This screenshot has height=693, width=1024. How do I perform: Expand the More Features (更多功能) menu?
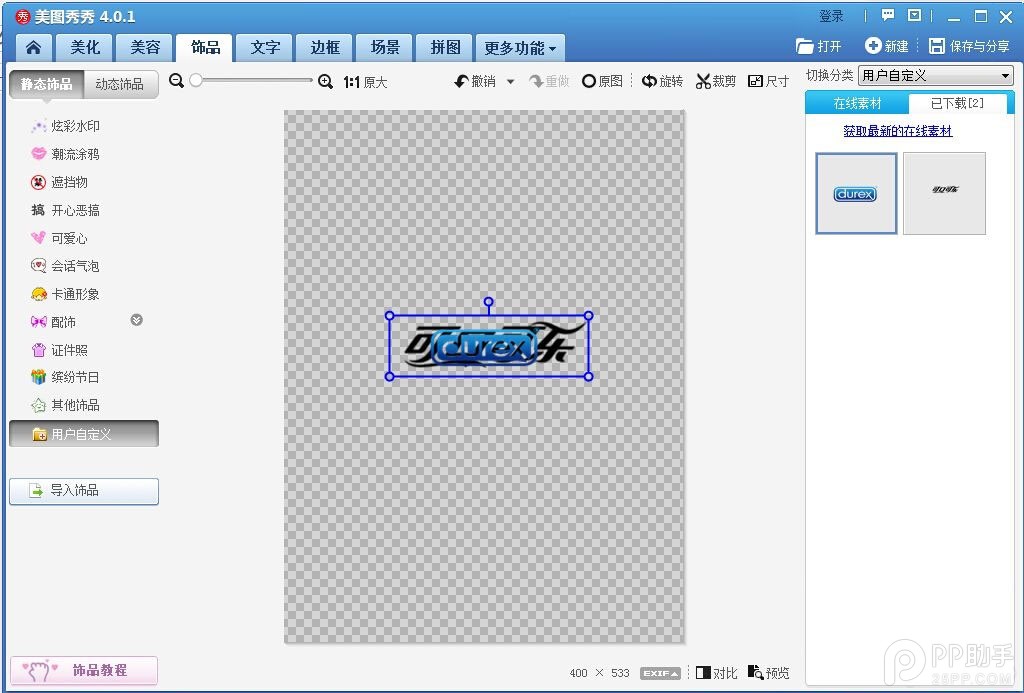[x=520, y=48]
